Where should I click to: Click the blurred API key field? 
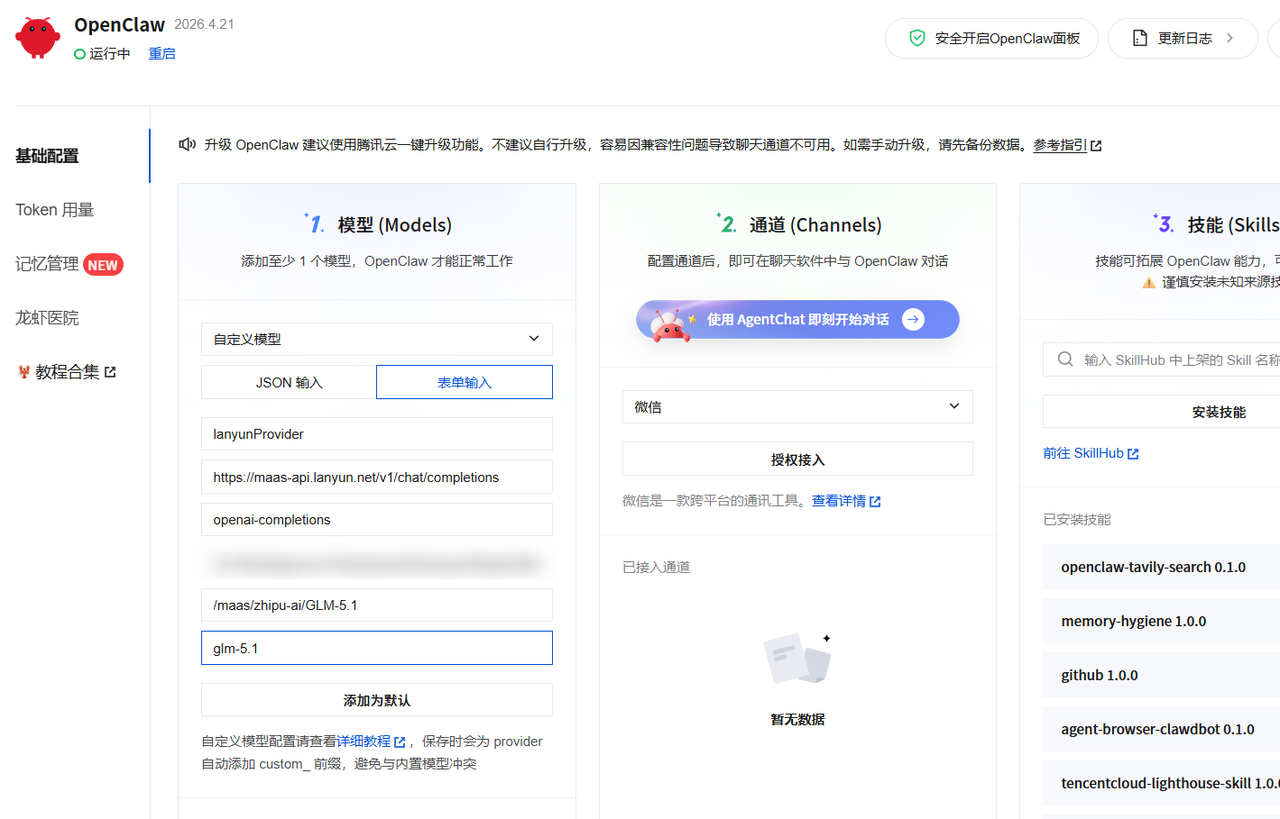click(x=377, y=563)
